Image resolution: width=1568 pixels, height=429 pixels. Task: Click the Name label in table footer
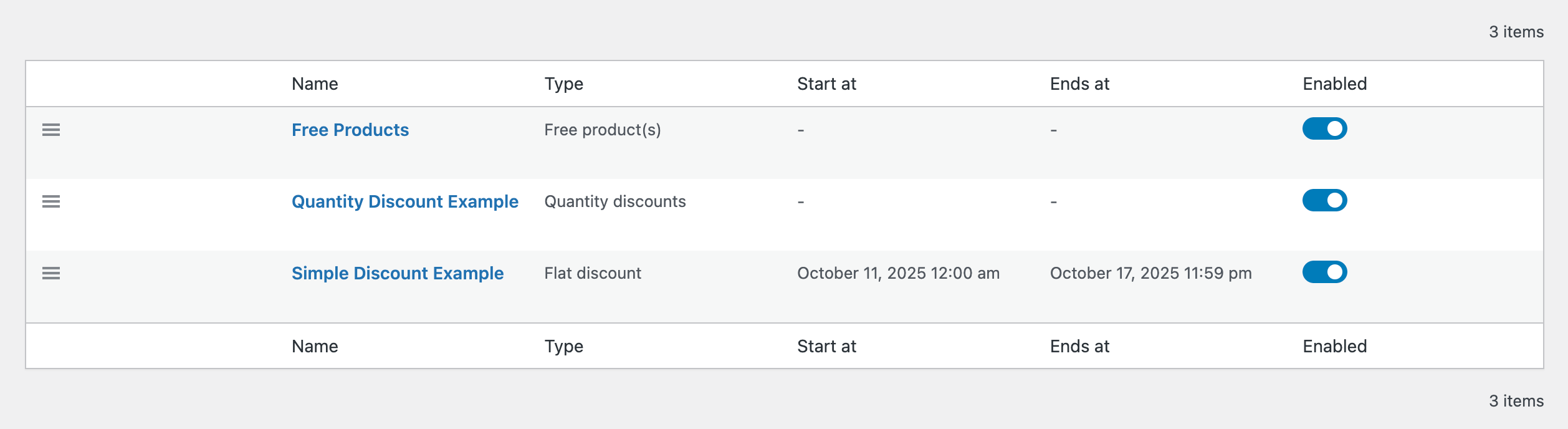click(315, 346)
